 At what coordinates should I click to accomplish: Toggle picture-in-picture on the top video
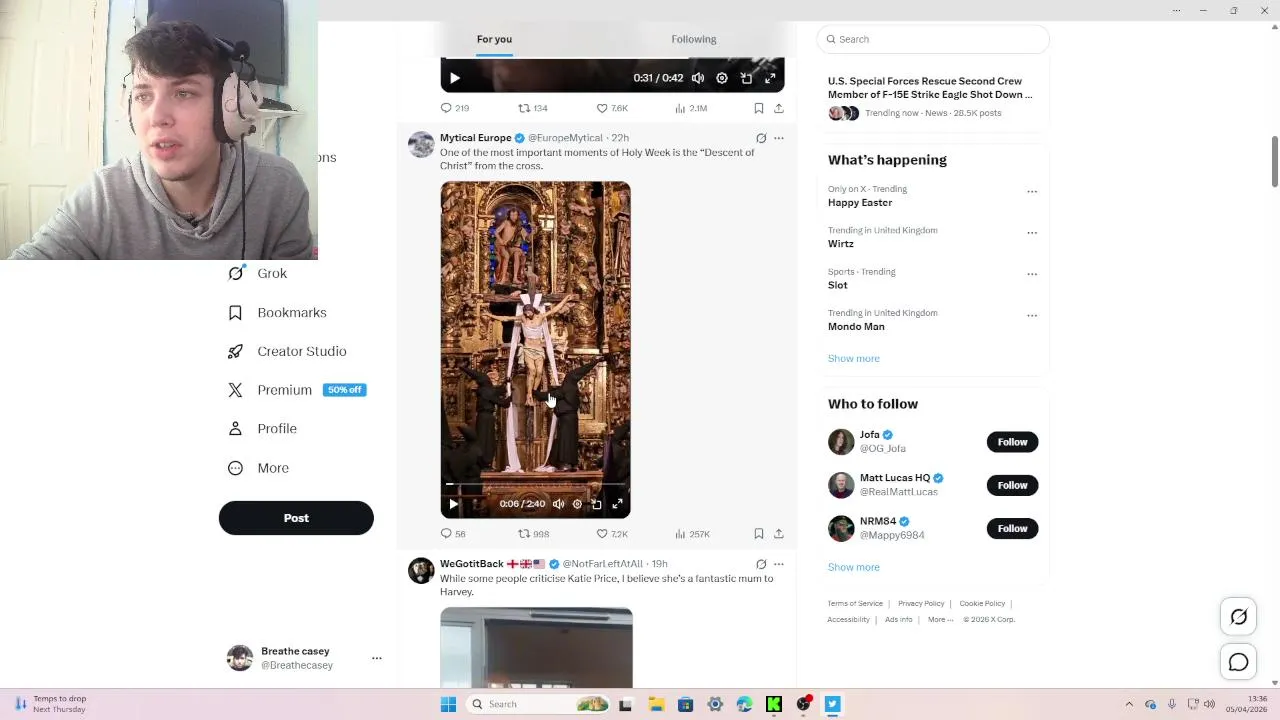(x=746, y=78)
